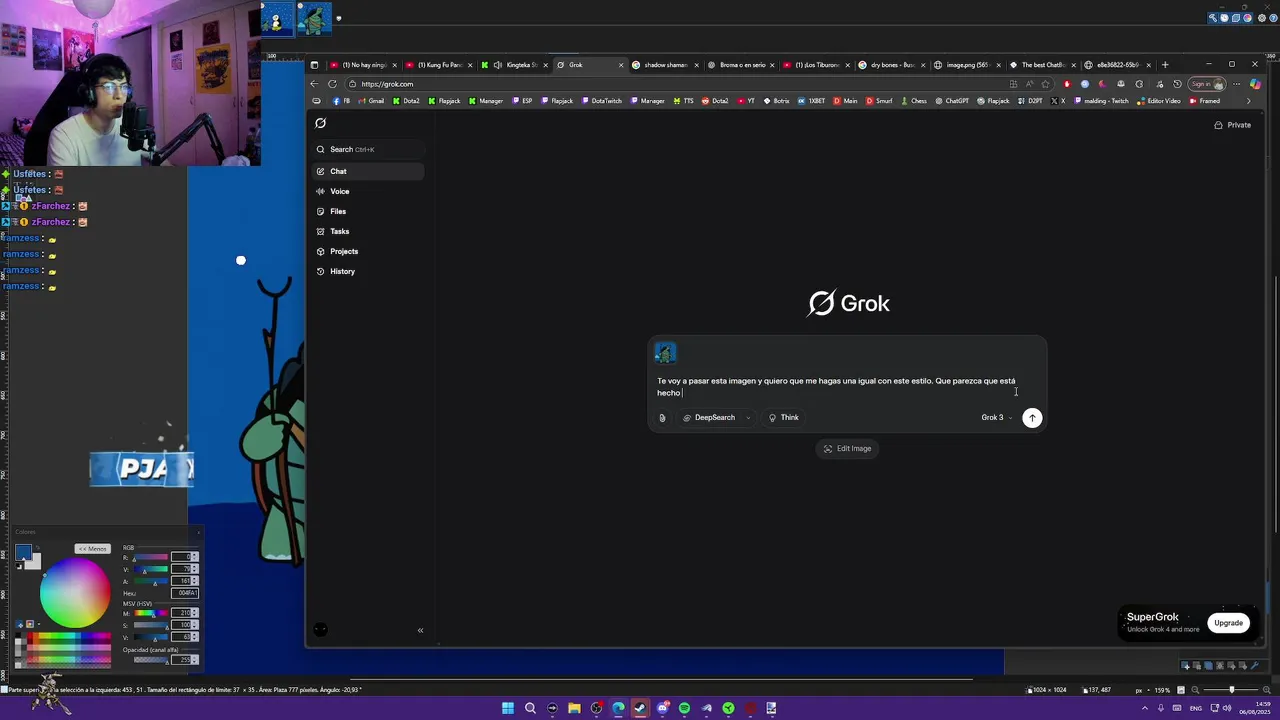Open a new browser tab with plus icon

click(1165, 65)
